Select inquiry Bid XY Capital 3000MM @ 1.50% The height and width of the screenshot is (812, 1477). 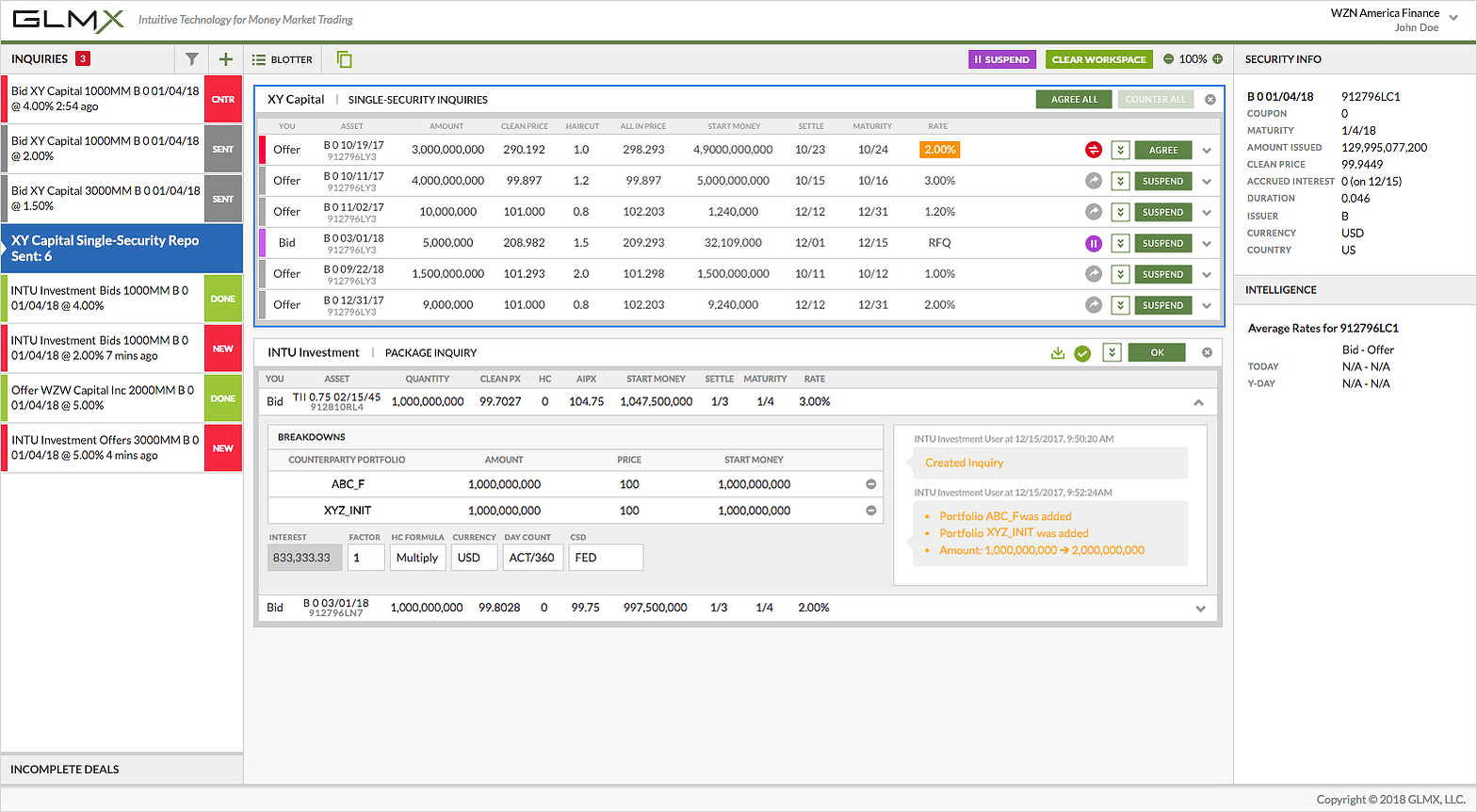[x=122, y=199]
